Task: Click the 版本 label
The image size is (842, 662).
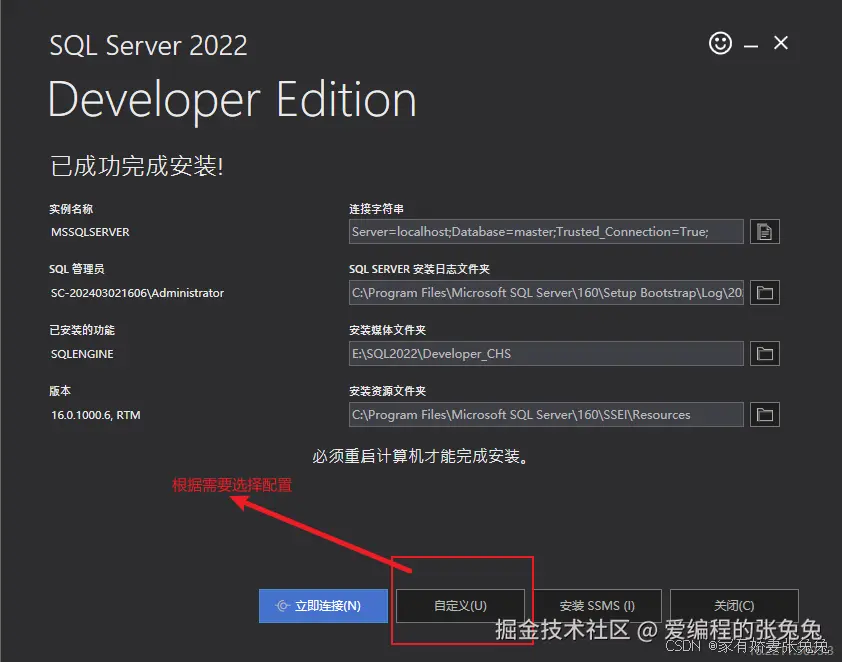Action: pos(60,391)
